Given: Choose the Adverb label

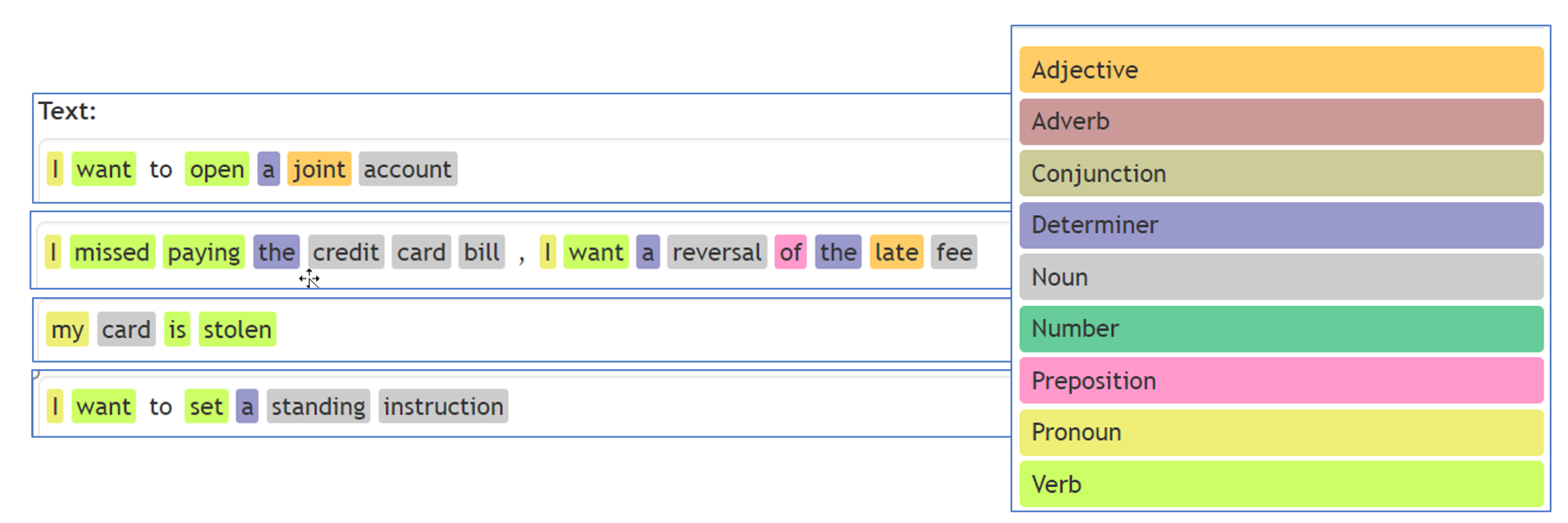Looking at the screenshot, I should coord(1281,122).
